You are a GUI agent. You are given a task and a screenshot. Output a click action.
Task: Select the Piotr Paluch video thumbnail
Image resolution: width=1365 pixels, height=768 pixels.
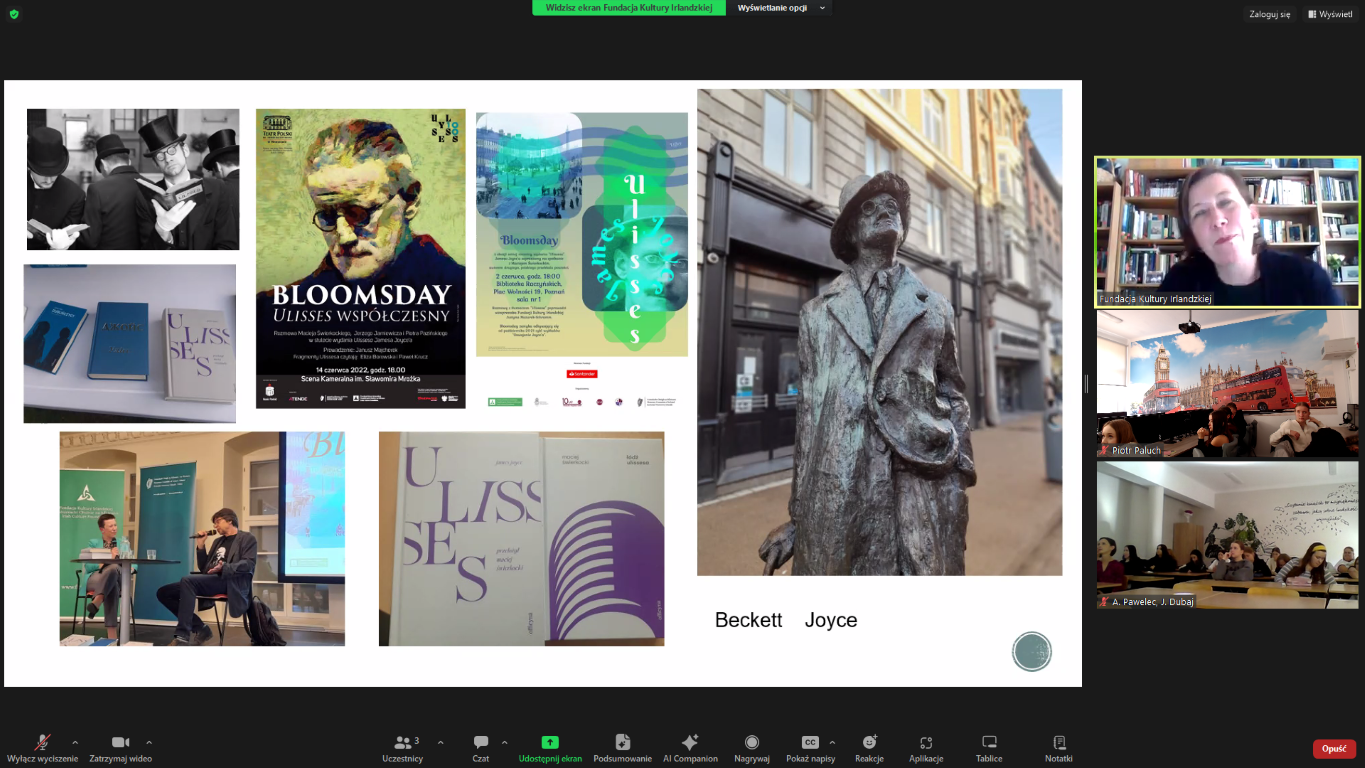pyautogui.click(x=1228, y=383)
